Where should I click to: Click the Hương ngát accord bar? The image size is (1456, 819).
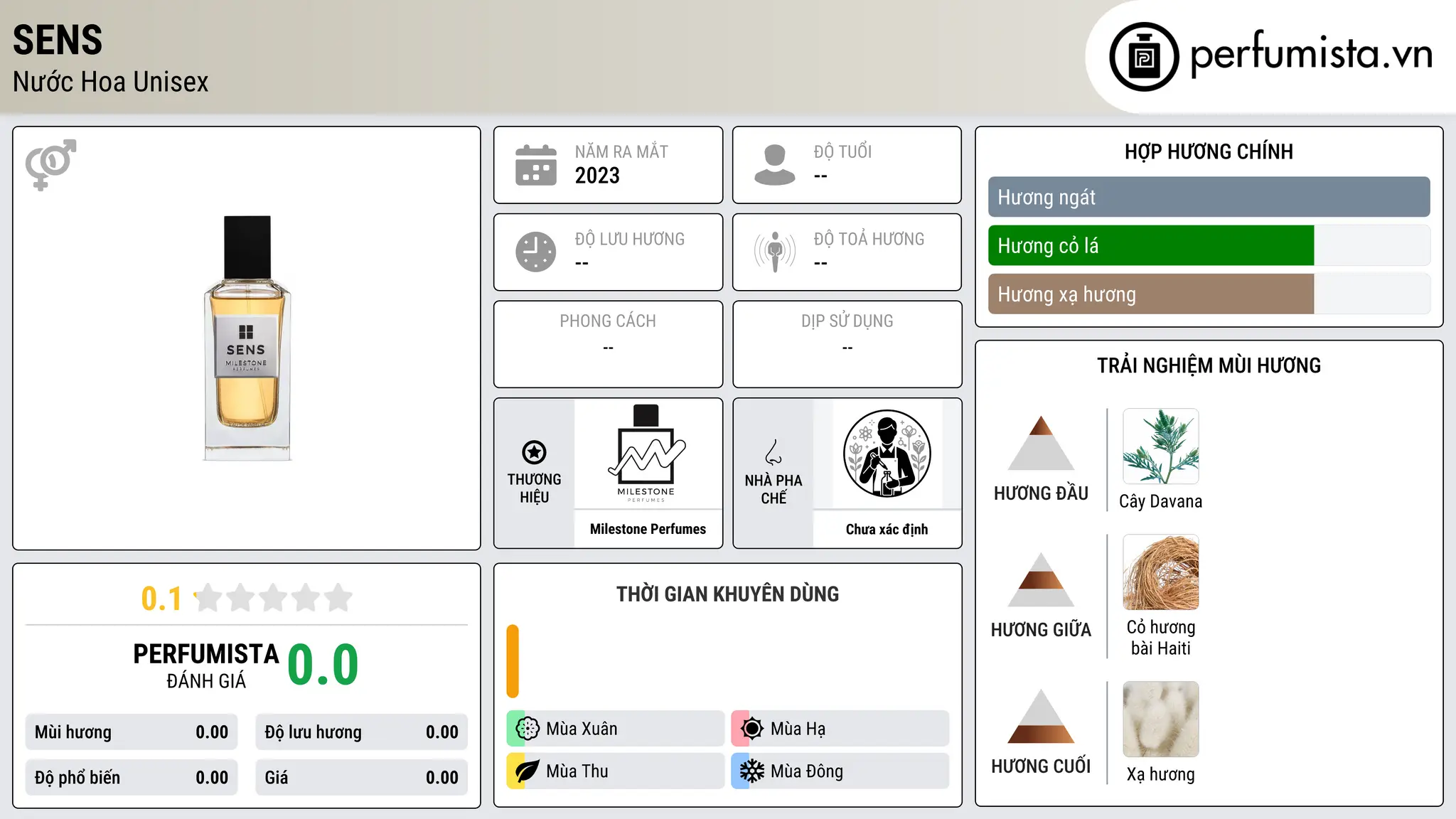[x=1209, y=197]
